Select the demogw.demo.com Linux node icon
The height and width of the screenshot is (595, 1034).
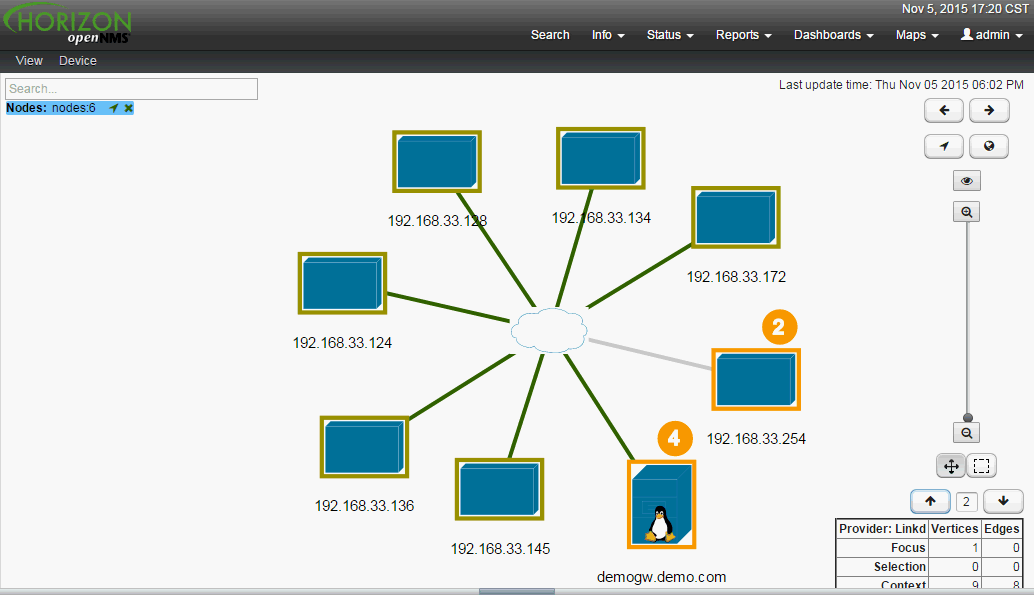pyautogui.click(x=661, y=505)
